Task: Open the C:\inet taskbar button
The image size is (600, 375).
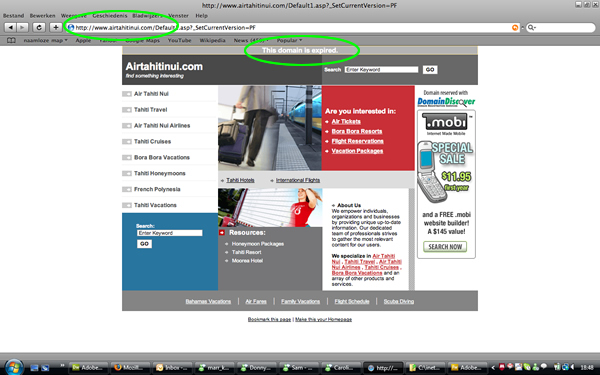Action: (424, 368)
